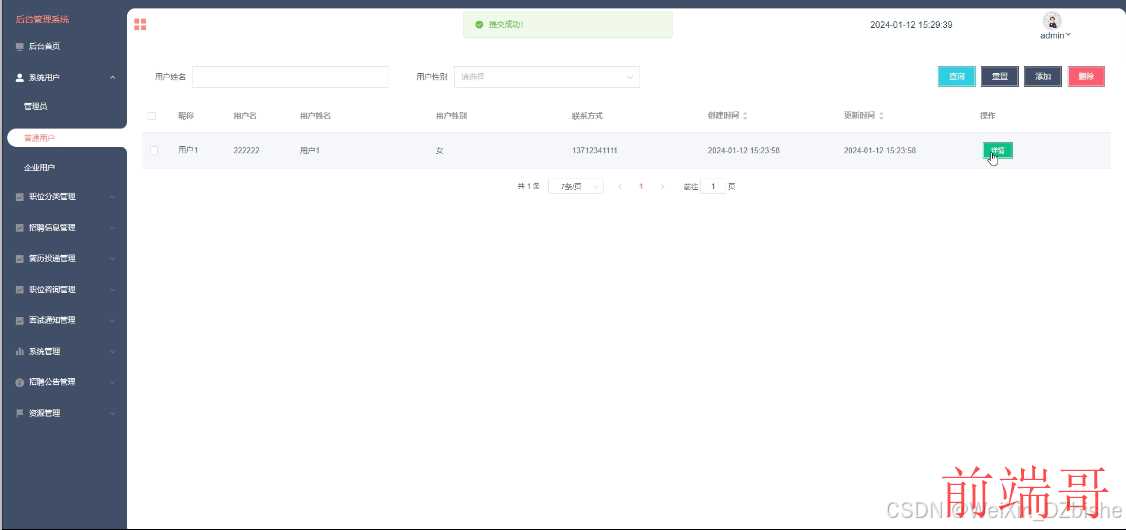Click the 职位咨询管理 sidebar icon
The height and width of the screenshot is (530, 1126).
pos(20,289)
